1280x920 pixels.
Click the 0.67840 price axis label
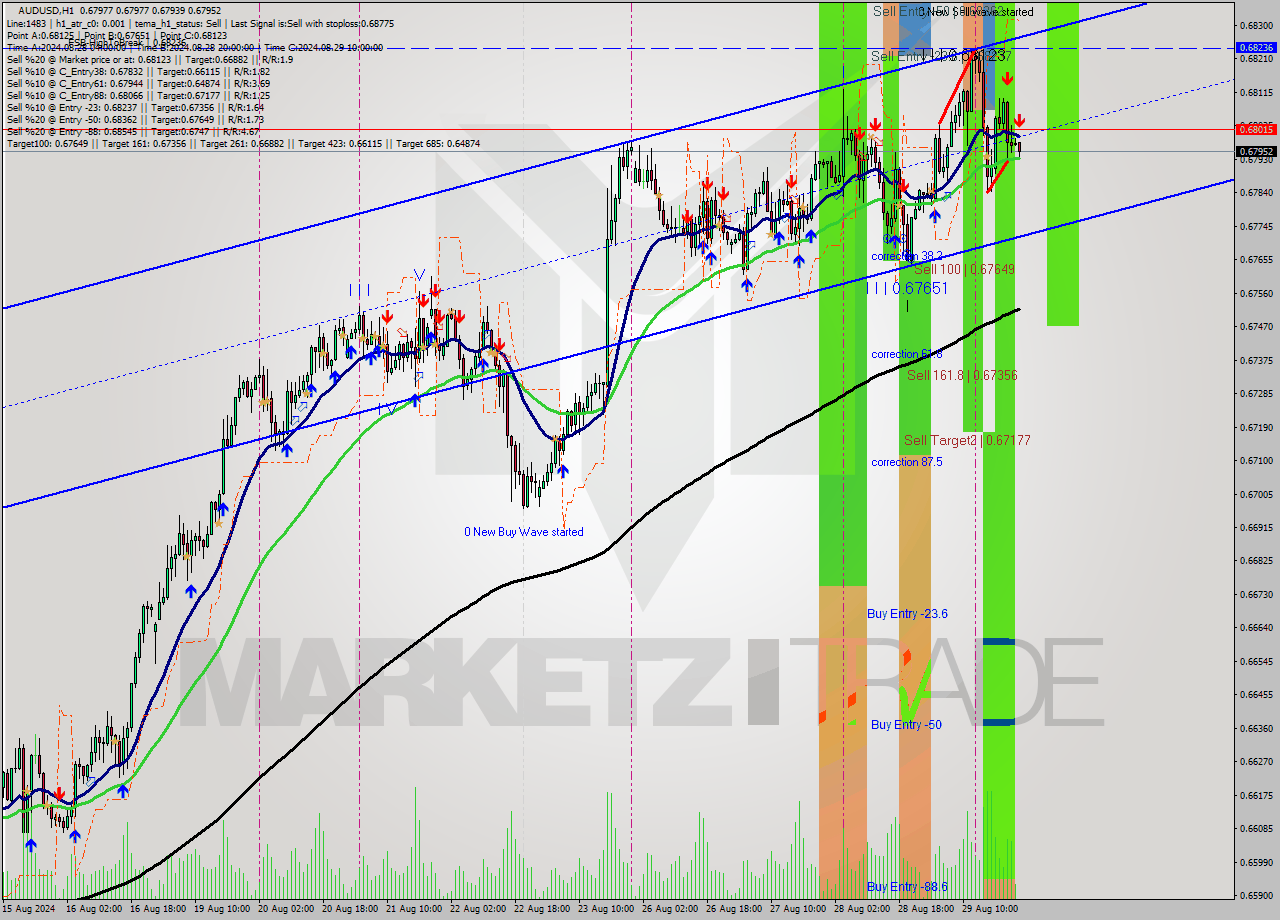tap(1256, 192)
